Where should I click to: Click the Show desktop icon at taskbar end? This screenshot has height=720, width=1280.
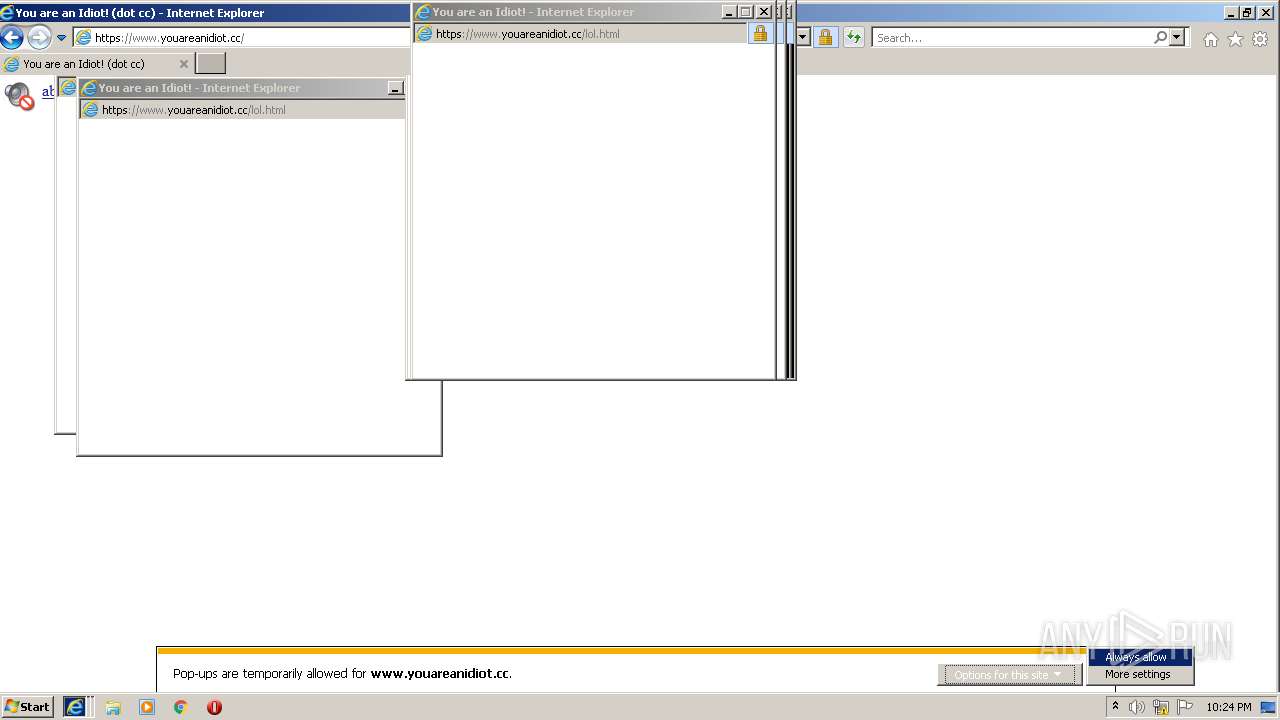click(1268, 707)
